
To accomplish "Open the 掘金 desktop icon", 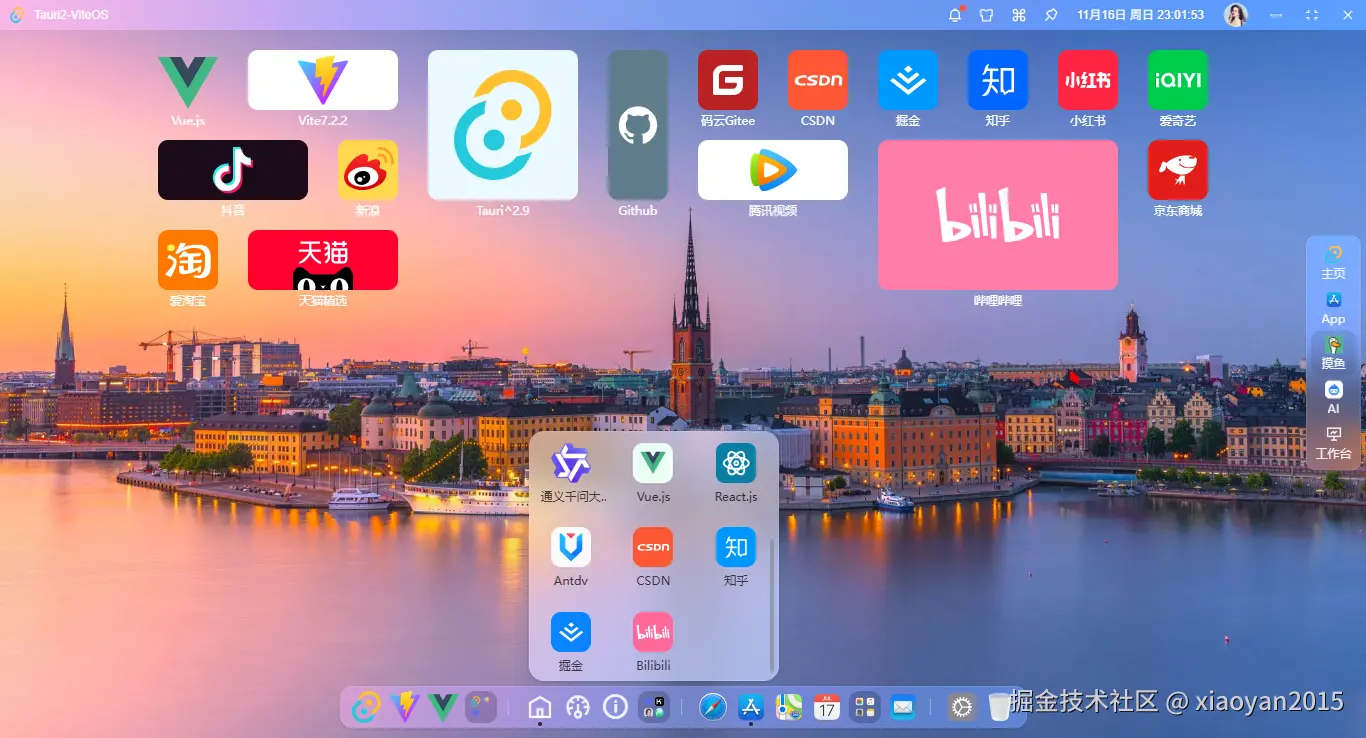I will (908, 80).
